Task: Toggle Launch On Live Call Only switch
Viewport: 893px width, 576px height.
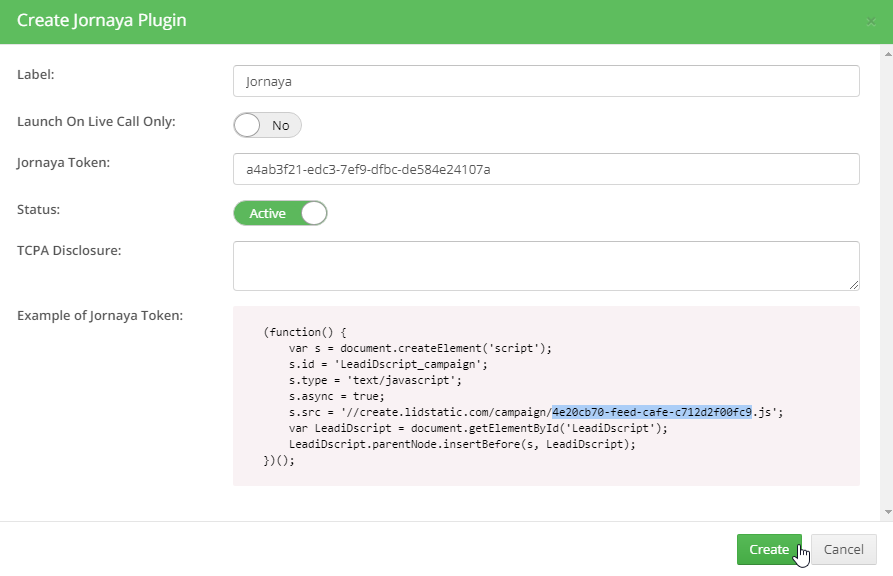Action: 267,125
